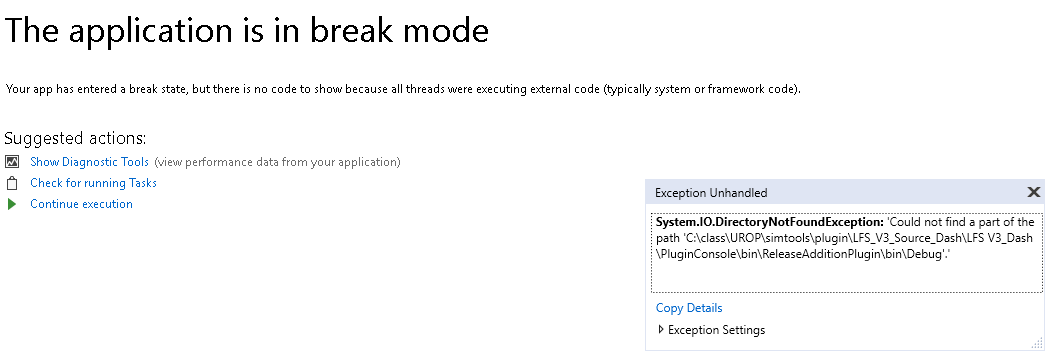Close the Exception Unhandled popup
Image resolution: width=1054 pixels, height=364 pixels.
click(x=1034, y=193)
